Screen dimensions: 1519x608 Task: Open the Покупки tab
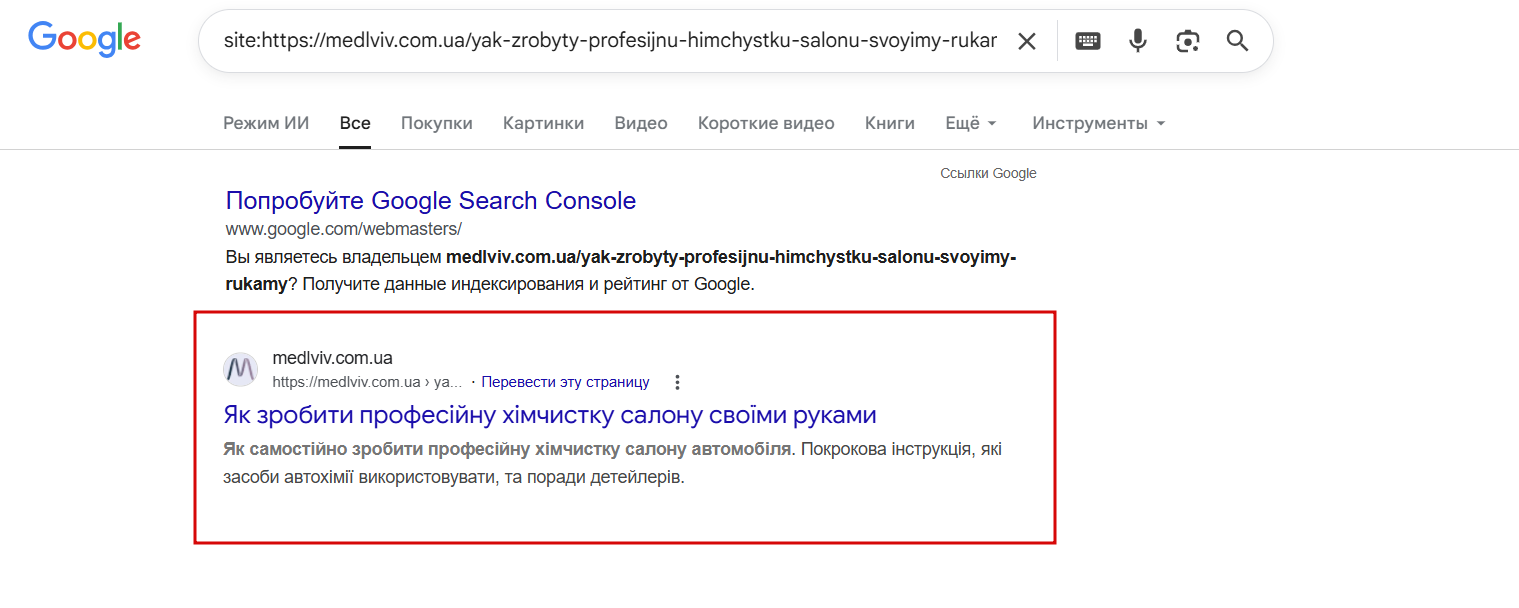[436, 123]
